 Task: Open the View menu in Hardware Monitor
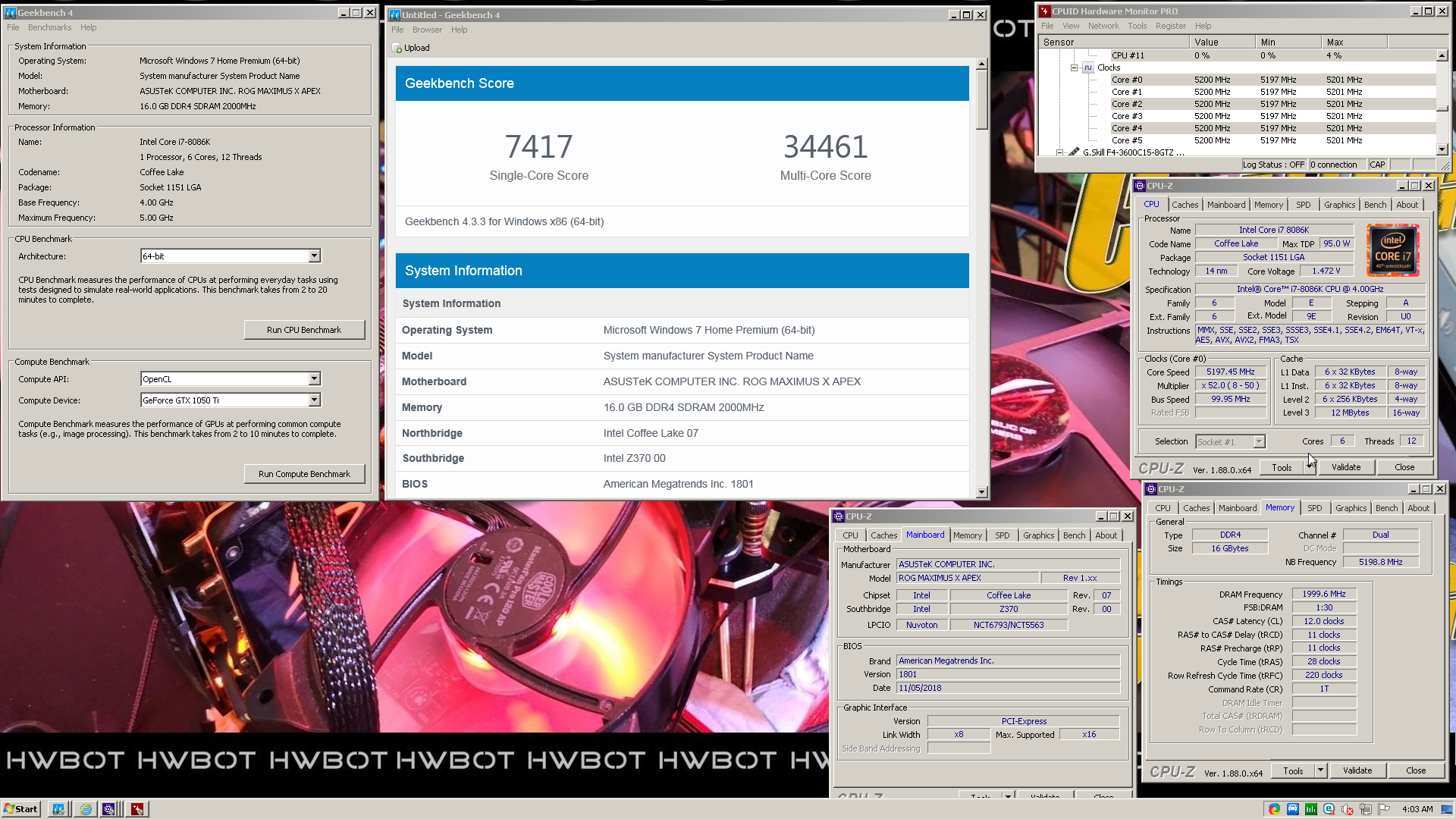tap(1071, 26)
